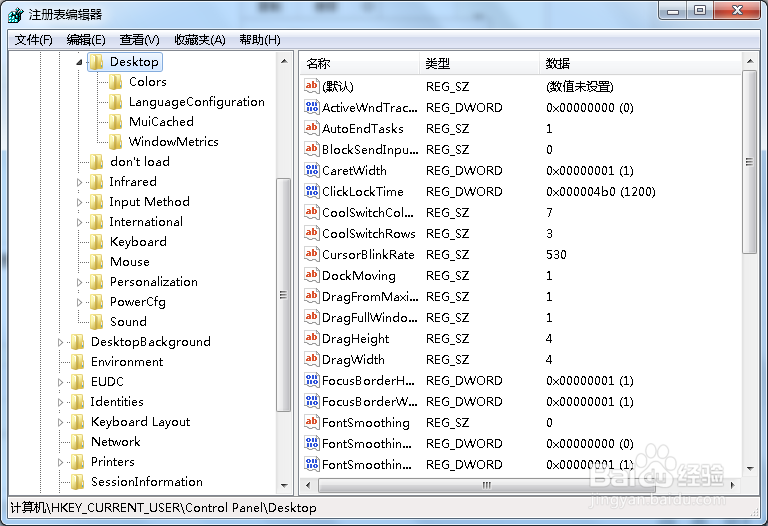Screen dimensions: 768x526
Task: Click the string icon of DockMoving
Action: [312, 275]
